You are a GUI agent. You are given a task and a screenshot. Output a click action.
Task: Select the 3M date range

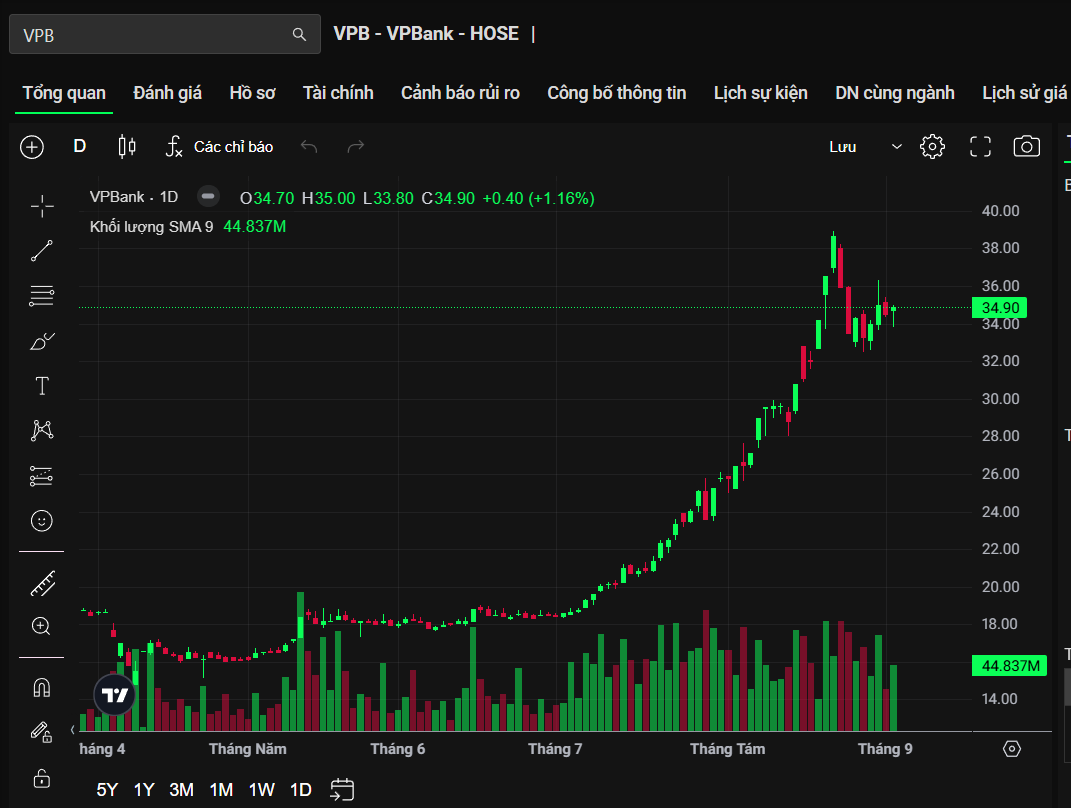point(182,790)
